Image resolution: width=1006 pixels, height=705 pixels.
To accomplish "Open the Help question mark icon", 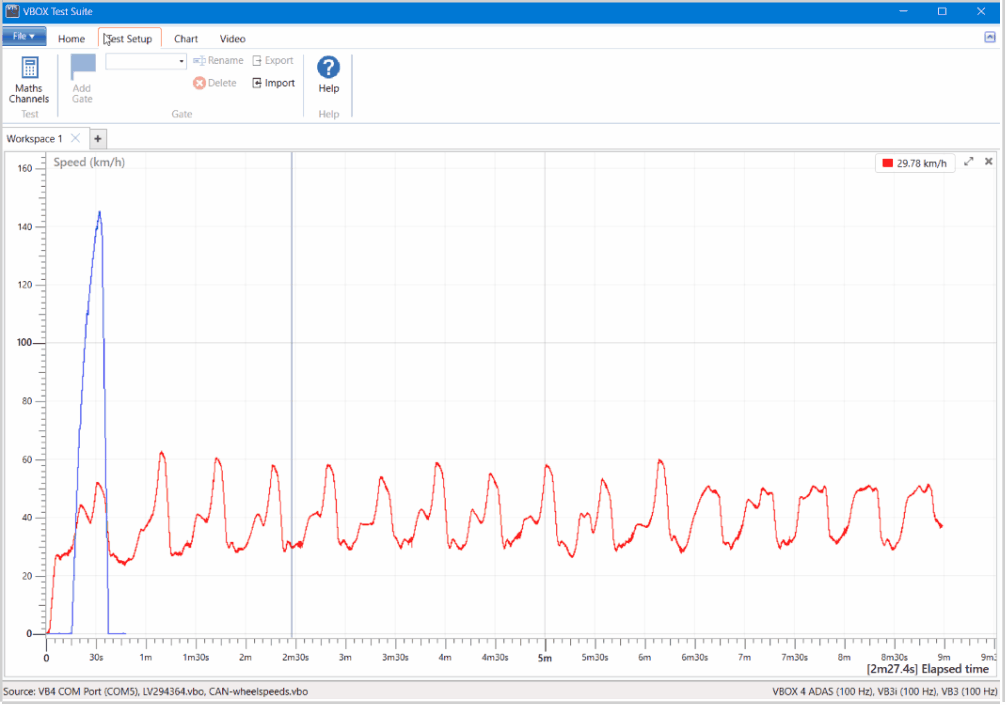I will 328,68.
